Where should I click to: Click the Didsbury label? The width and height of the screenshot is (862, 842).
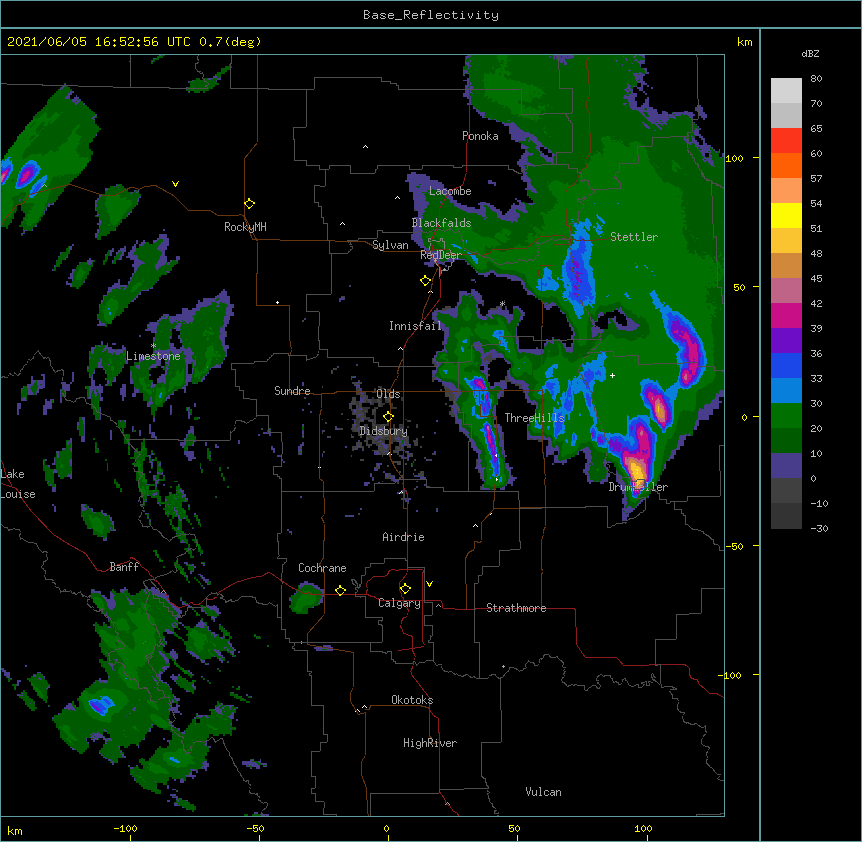click(x=383, y=431)
